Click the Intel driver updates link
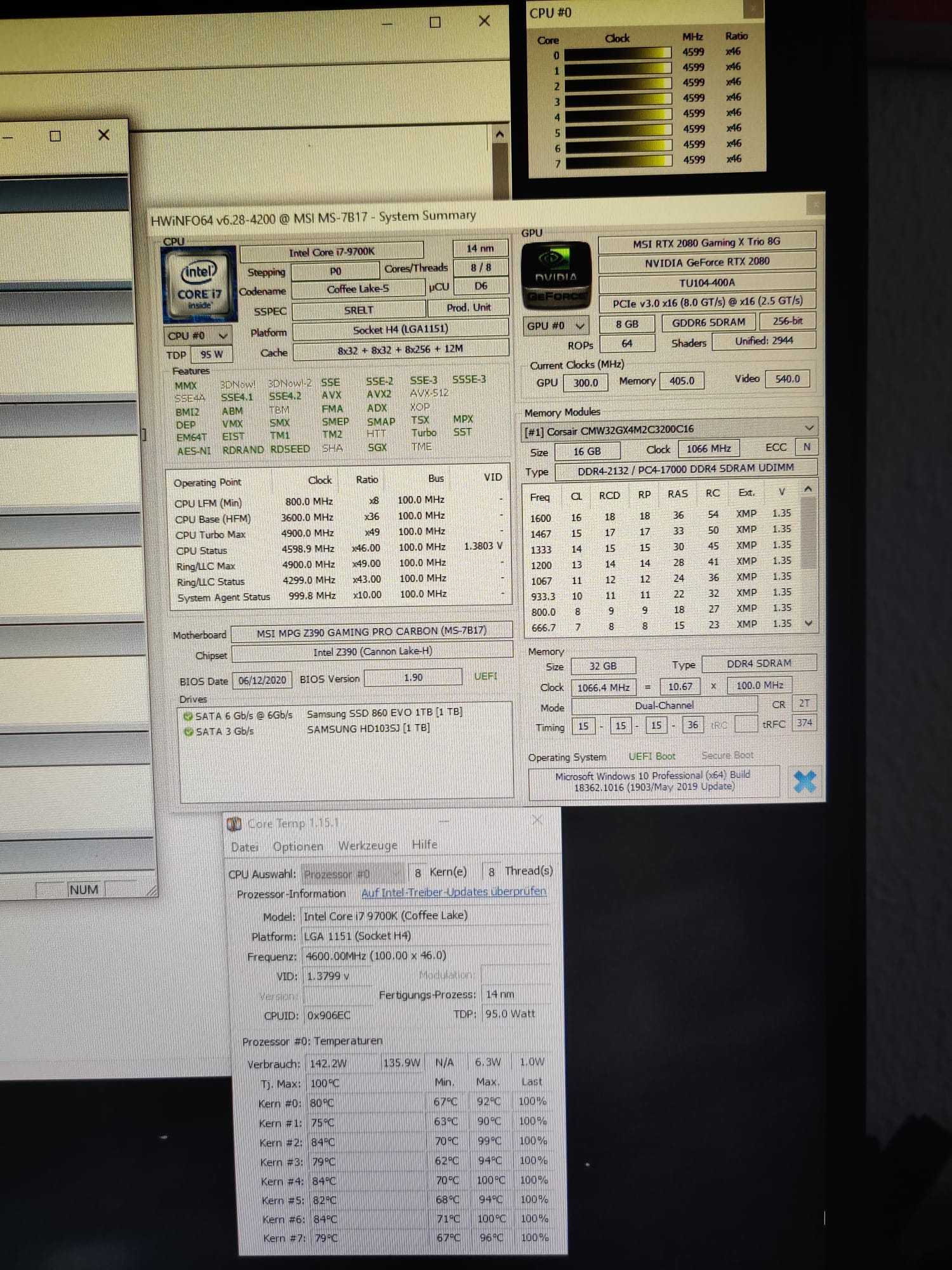952x1270 pixels. (454, 892)
